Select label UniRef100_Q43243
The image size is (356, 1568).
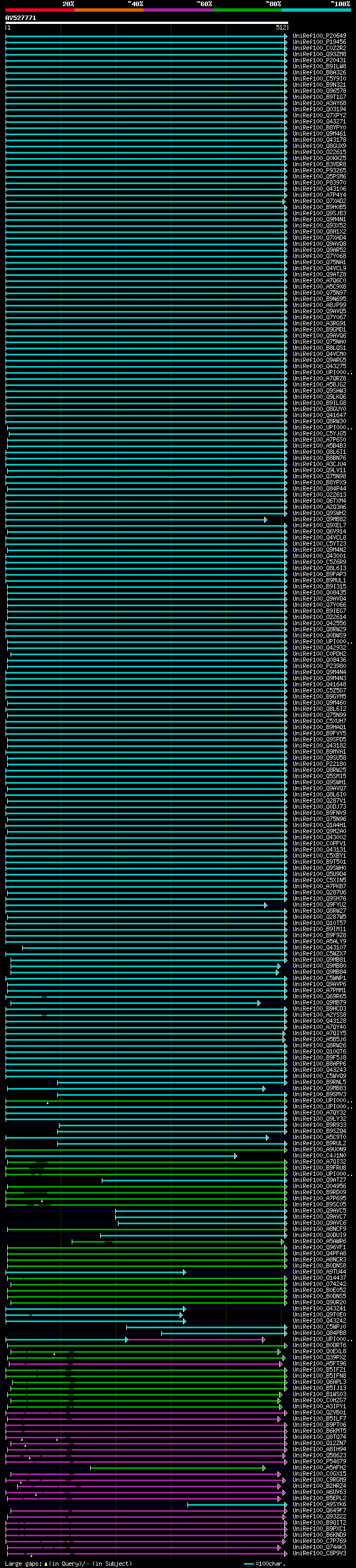pos(319,1070)
